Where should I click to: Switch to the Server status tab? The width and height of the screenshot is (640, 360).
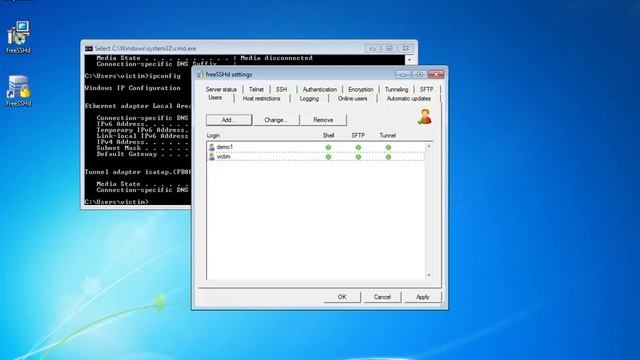coord(221,89)
